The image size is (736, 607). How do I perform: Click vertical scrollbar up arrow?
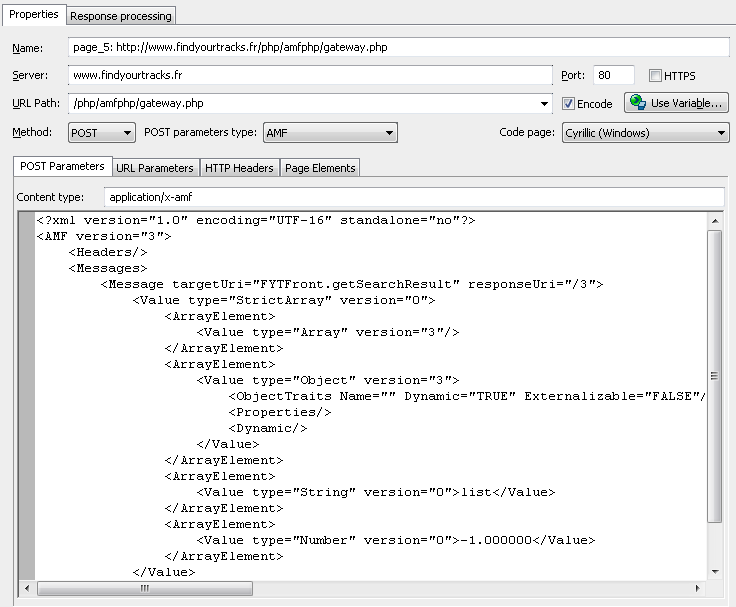[x=715, y=221]
